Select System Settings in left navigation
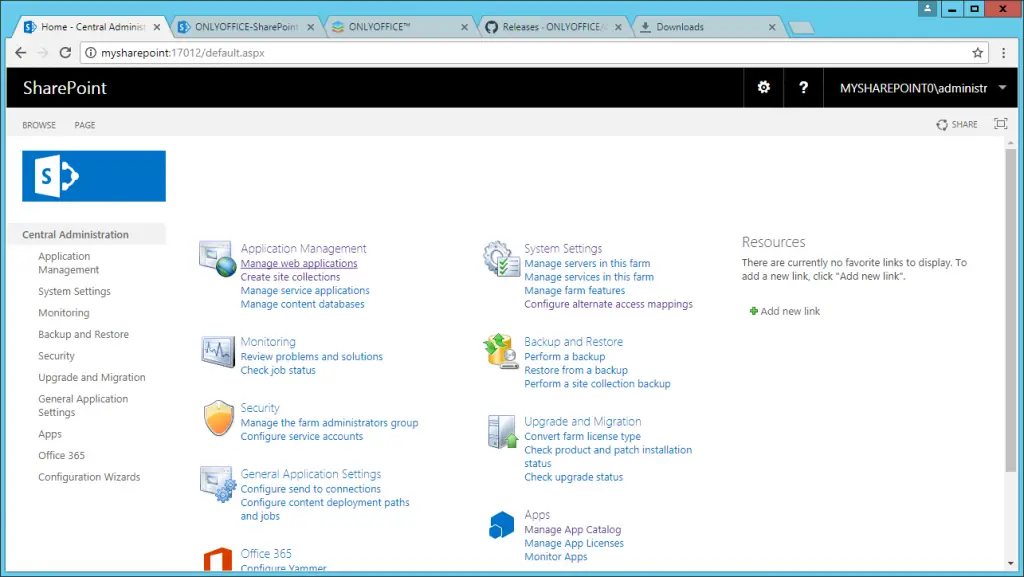This screenshot has height=577, width=1024. 74,291
